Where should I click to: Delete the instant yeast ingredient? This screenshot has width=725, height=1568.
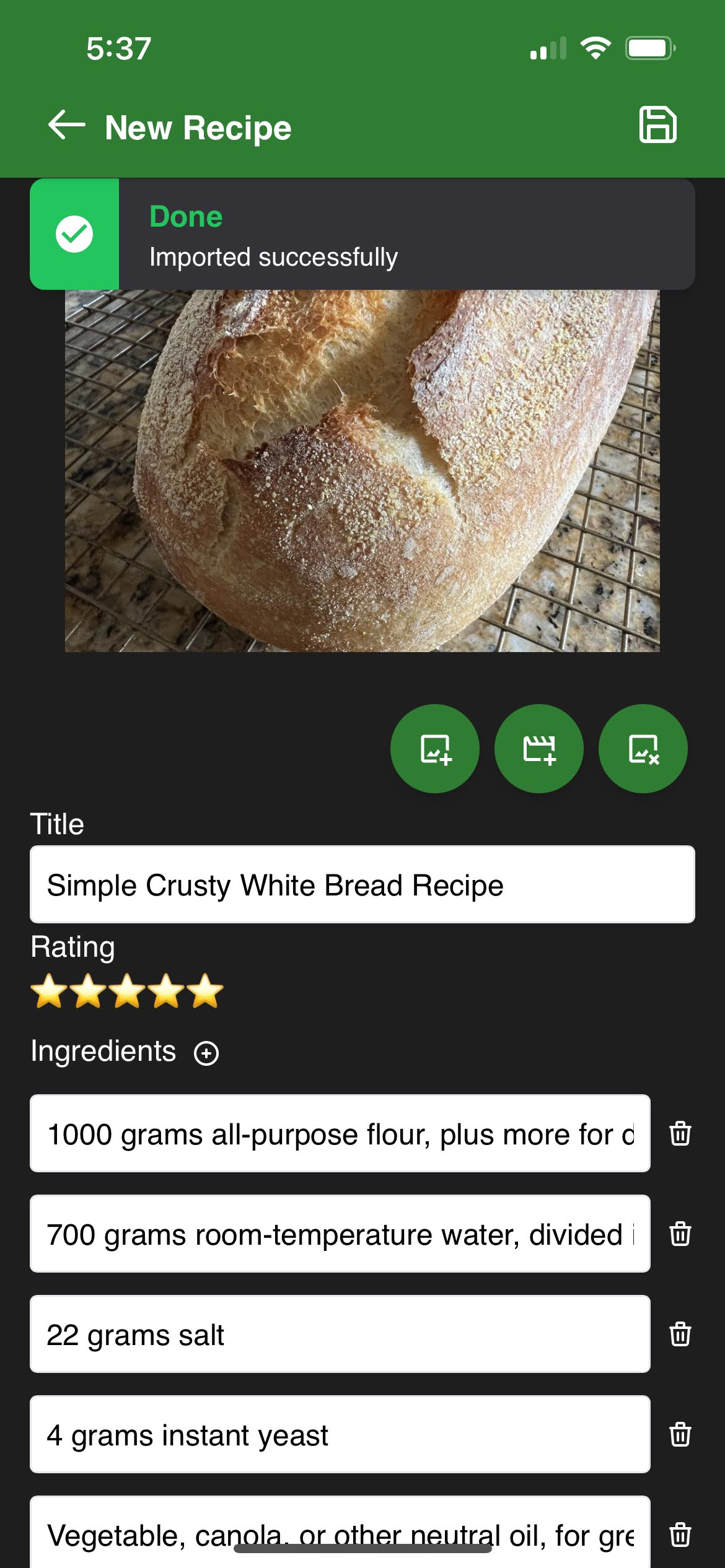[x=680, y=1434]
